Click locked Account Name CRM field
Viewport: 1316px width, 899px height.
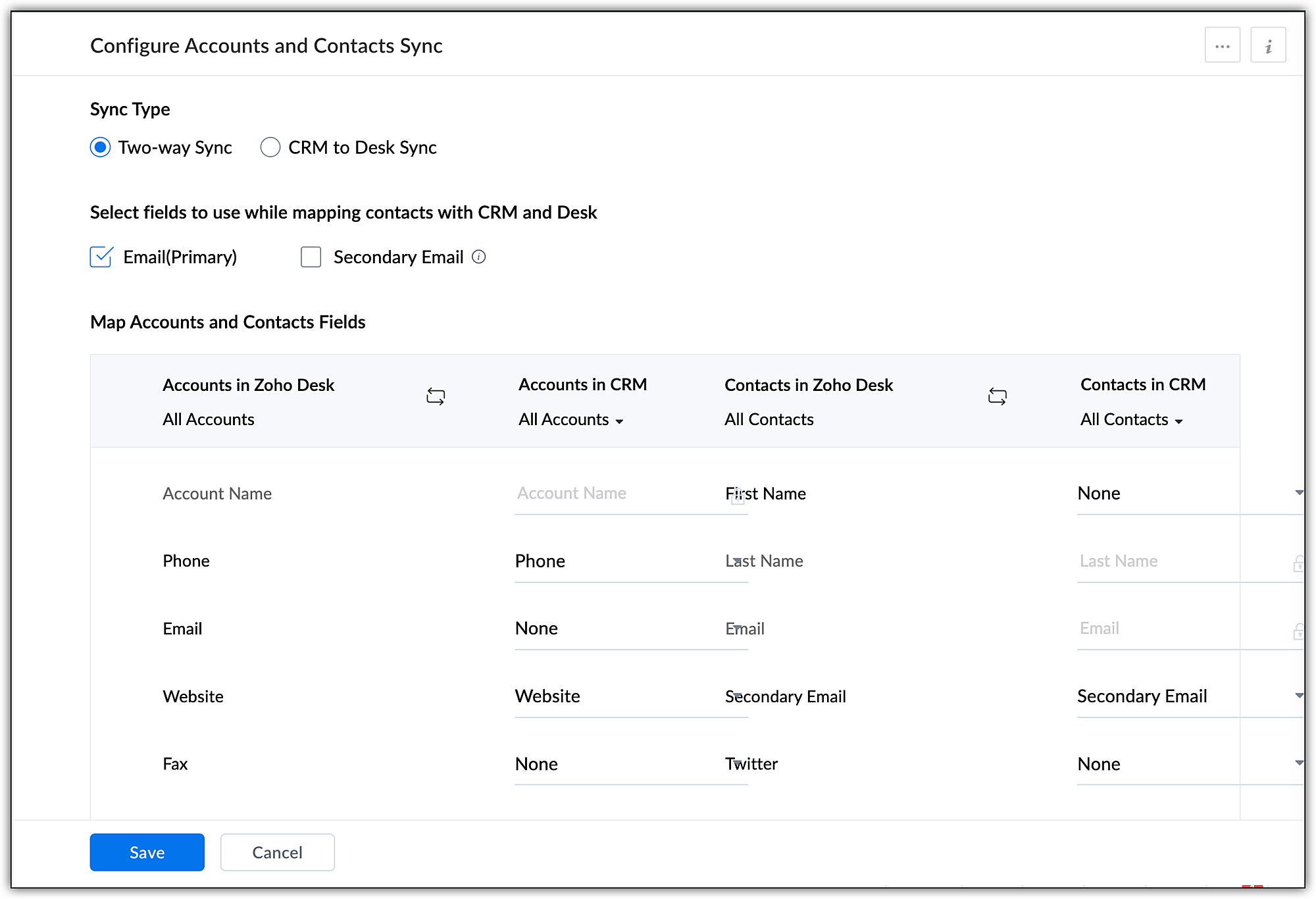631,494
